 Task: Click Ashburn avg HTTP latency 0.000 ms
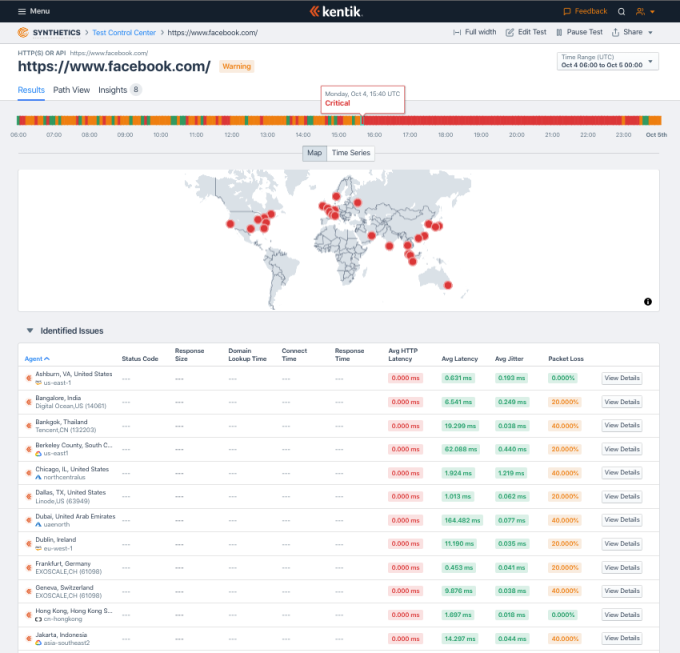[405, 378]
